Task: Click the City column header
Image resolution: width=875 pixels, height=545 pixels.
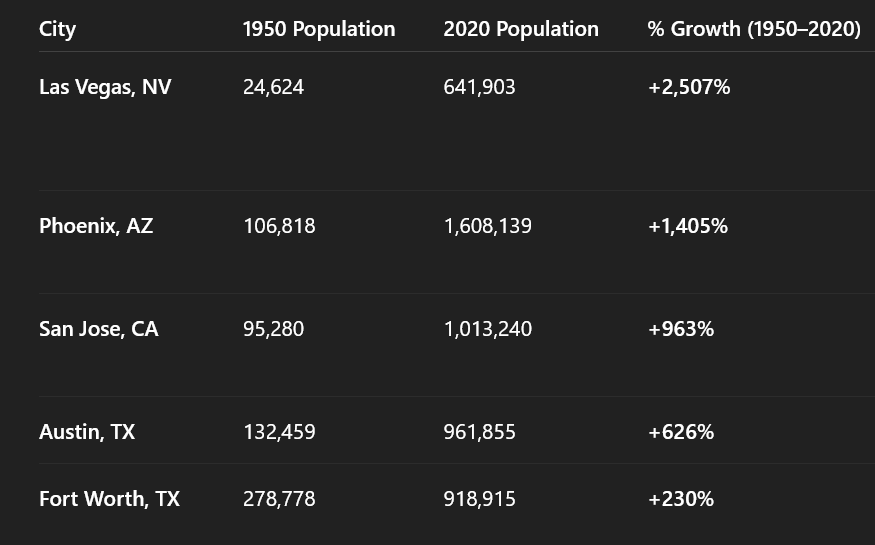Action: tap(57, 29)
